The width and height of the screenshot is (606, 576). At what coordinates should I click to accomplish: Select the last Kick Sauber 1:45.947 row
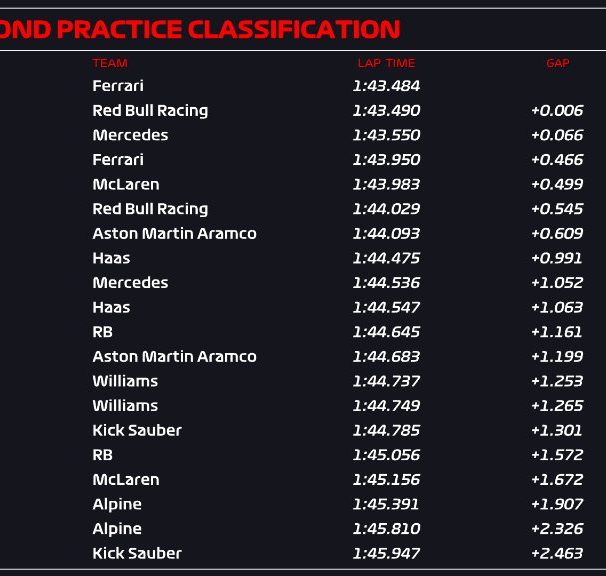coord(303,554)
